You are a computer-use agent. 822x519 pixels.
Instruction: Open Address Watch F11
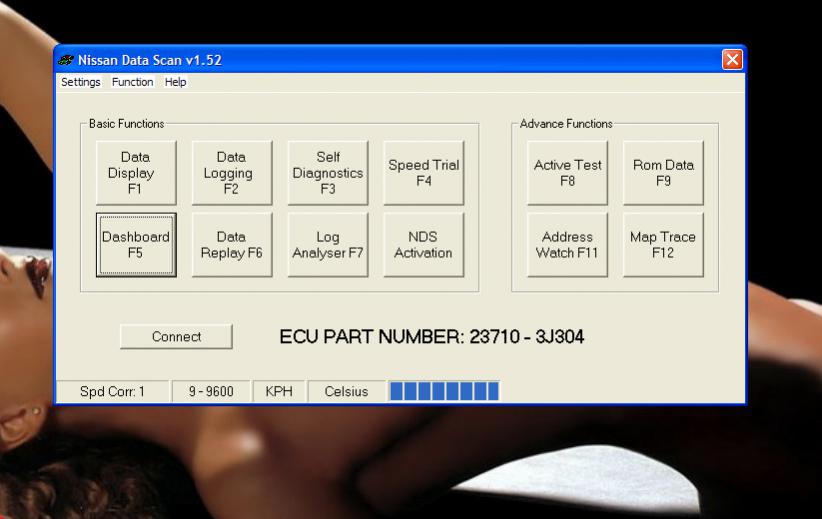point(567,245)
